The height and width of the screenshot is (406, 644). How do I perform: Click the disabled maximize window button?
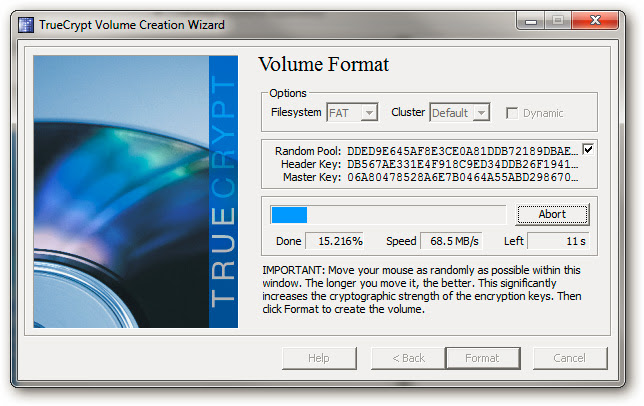[558, 21]
